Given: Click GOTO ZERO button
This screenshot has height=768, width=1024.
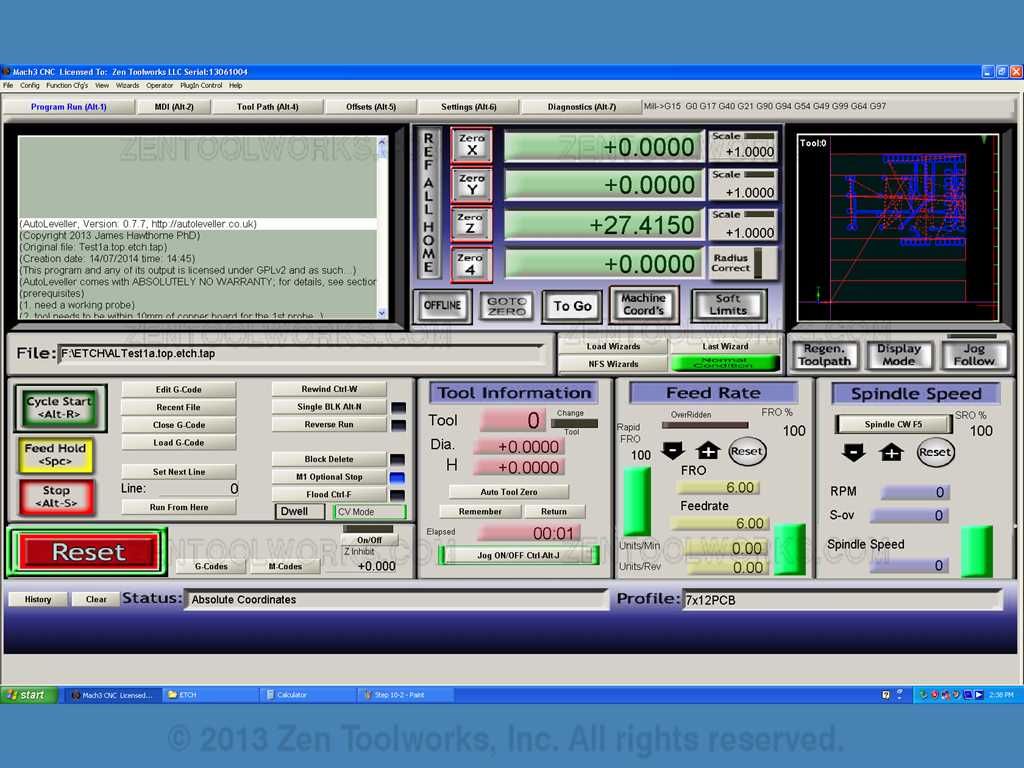Looking at the screenshot, I should (507, 306).
